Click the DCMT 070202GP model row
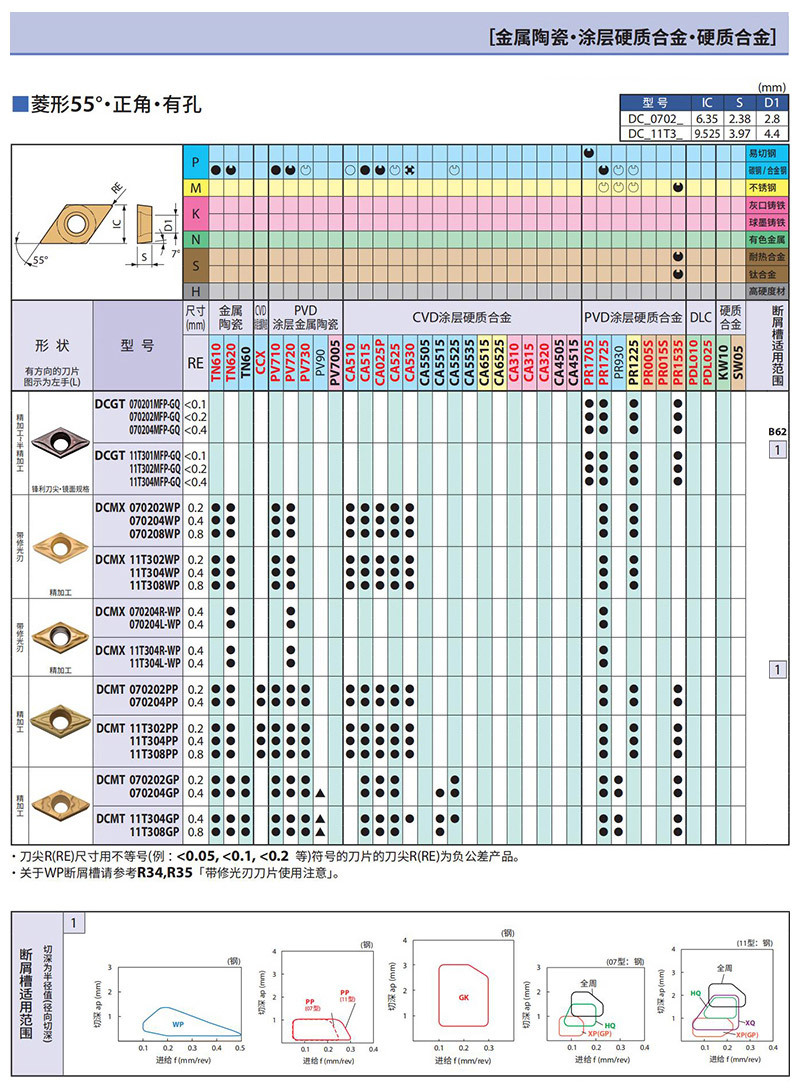Viewport: 800px width, 1091px height. 138,780
